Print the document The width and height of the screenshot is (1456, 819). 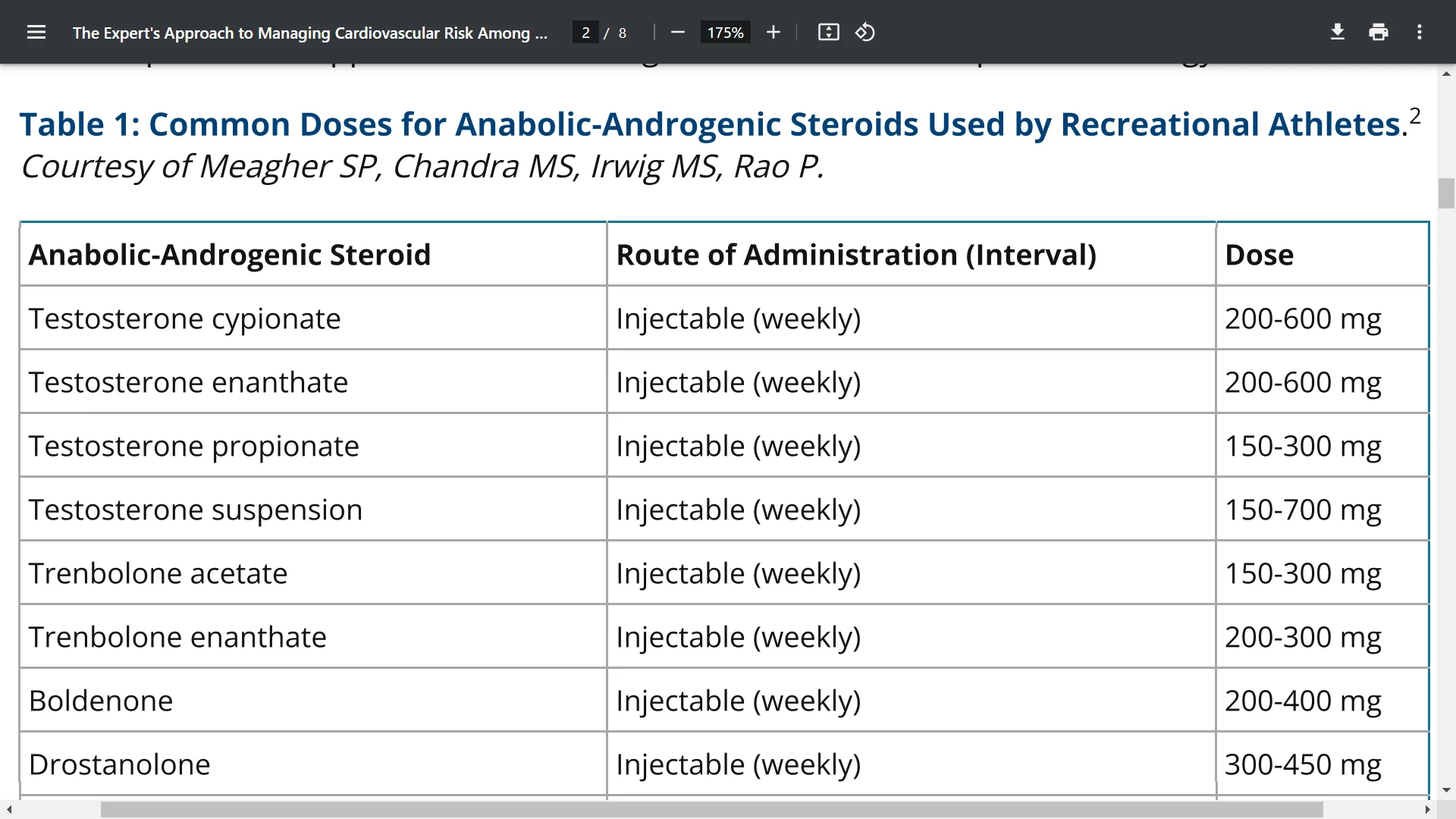pos(1379,33)
